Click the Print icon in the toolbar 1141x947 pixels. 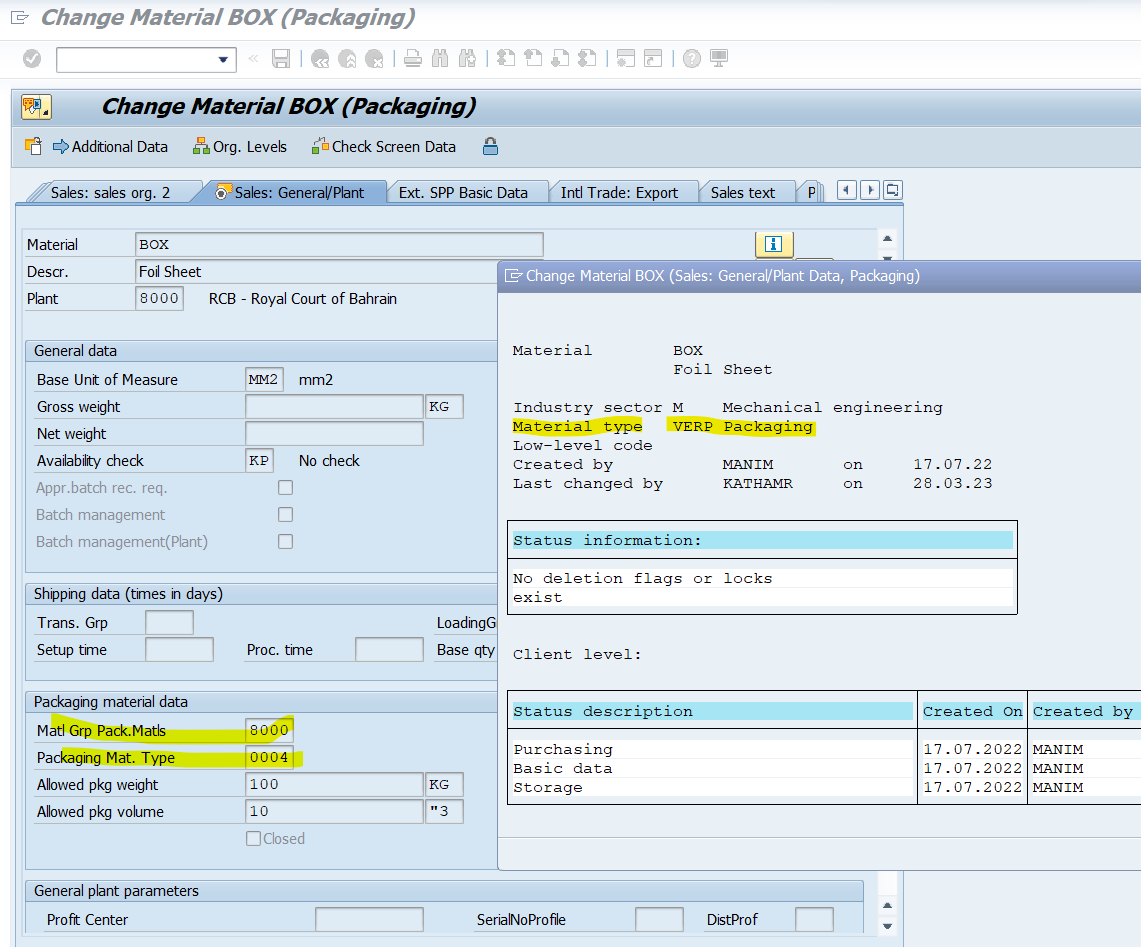[412, 58]
